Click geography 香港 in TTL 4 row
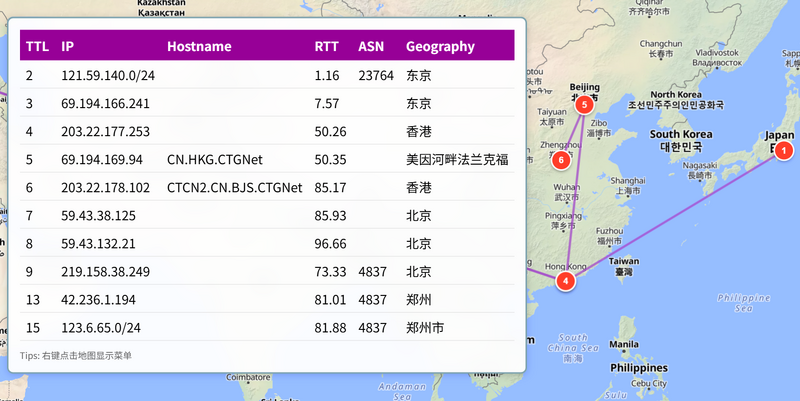 [418, 132]
